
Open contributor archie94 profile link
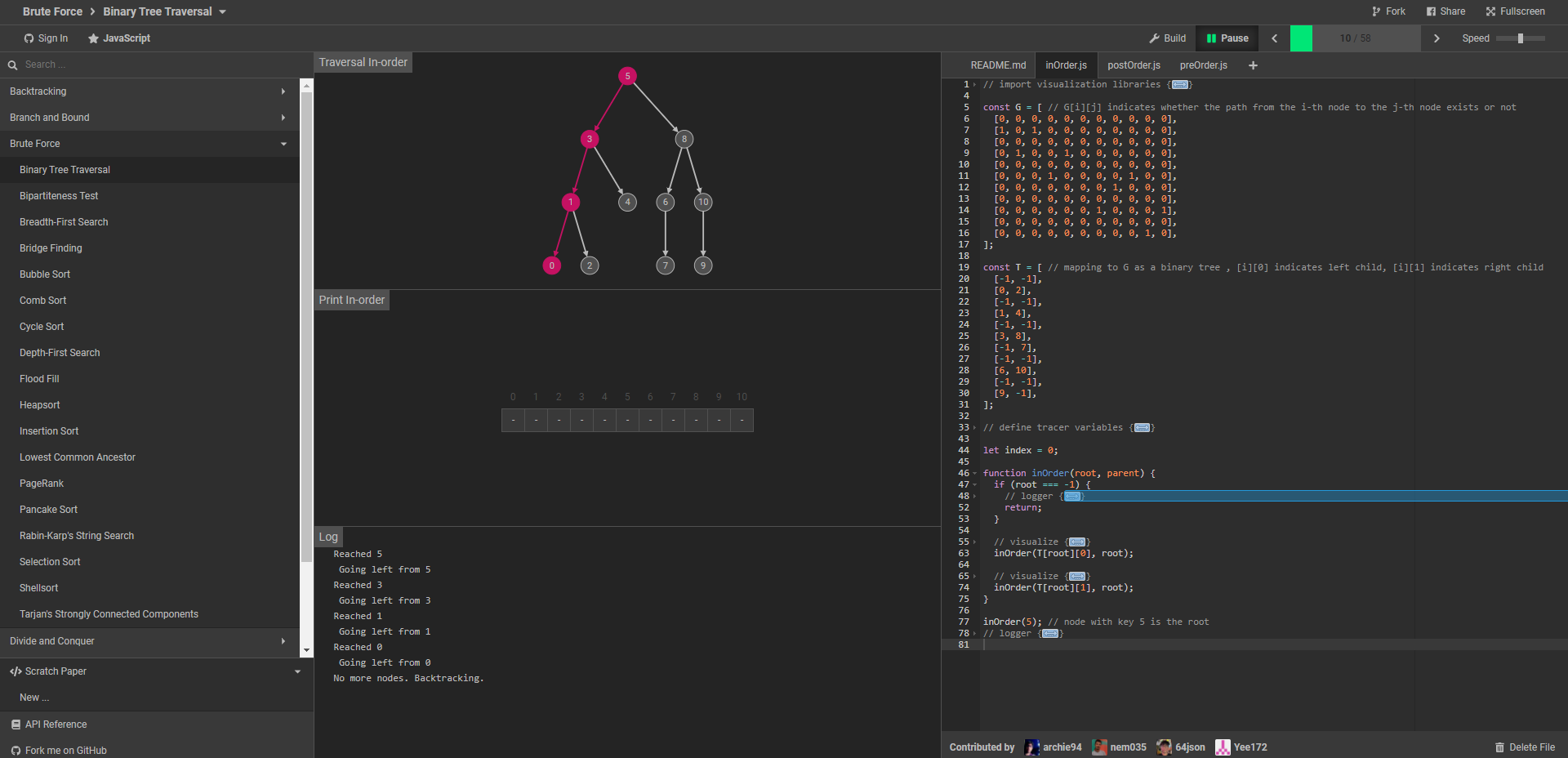click(x=1053, y=747)
